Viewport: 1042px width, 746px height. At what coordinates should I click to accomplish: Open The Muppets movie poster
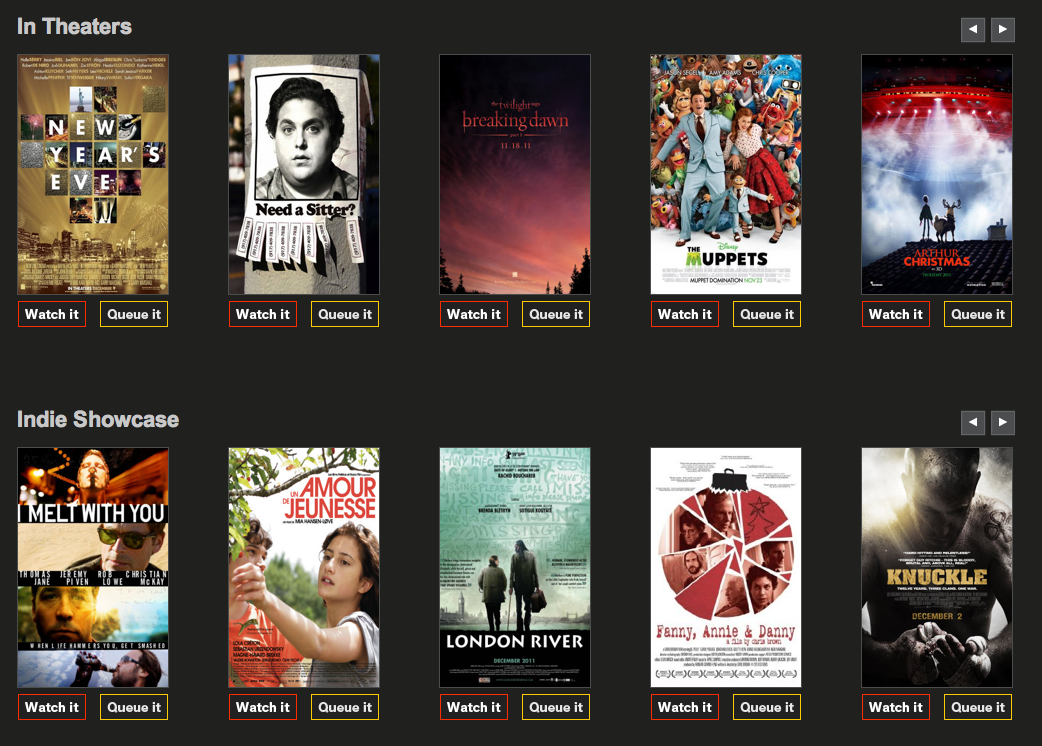[726, 174]
